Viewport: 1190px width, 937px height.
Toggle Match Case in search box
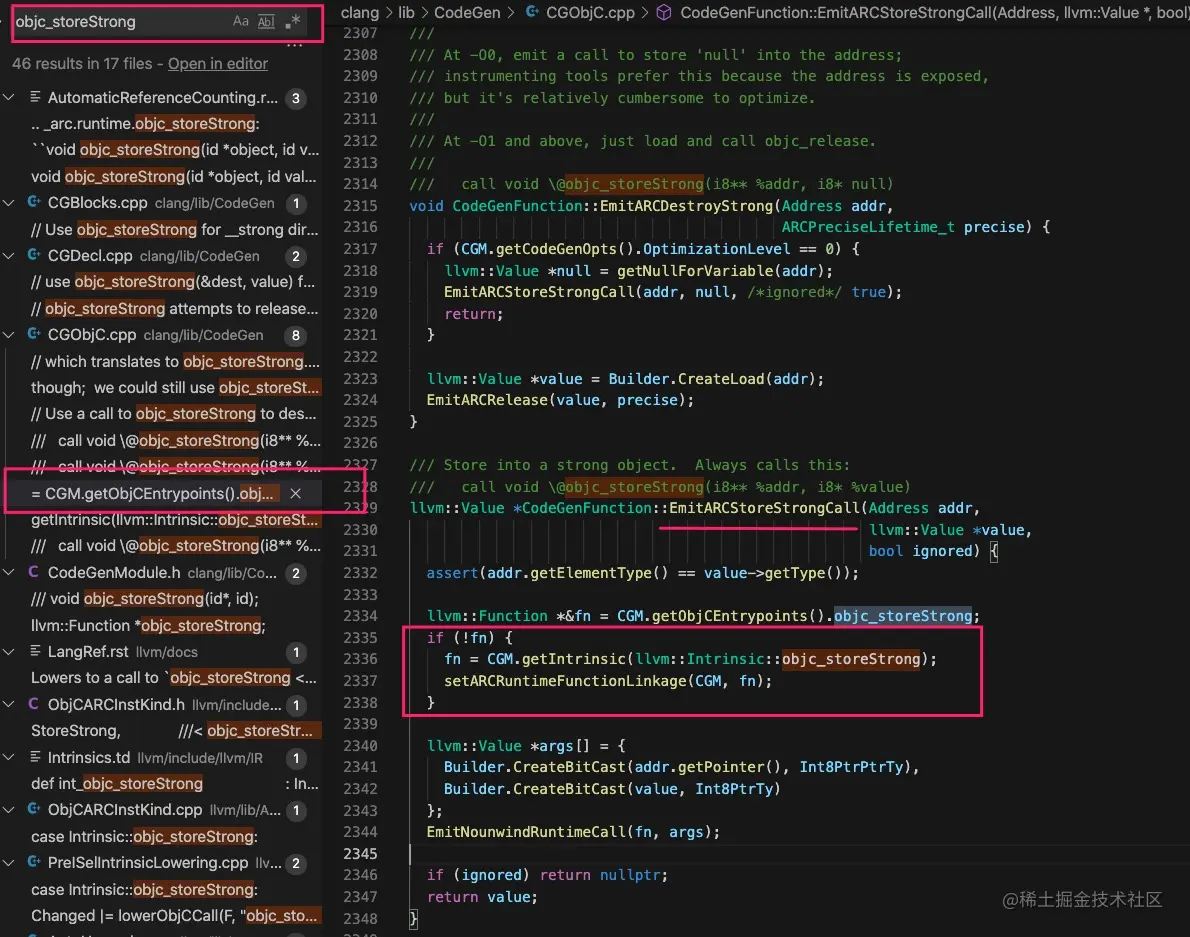pyautogui.click(x=241, y=21)
